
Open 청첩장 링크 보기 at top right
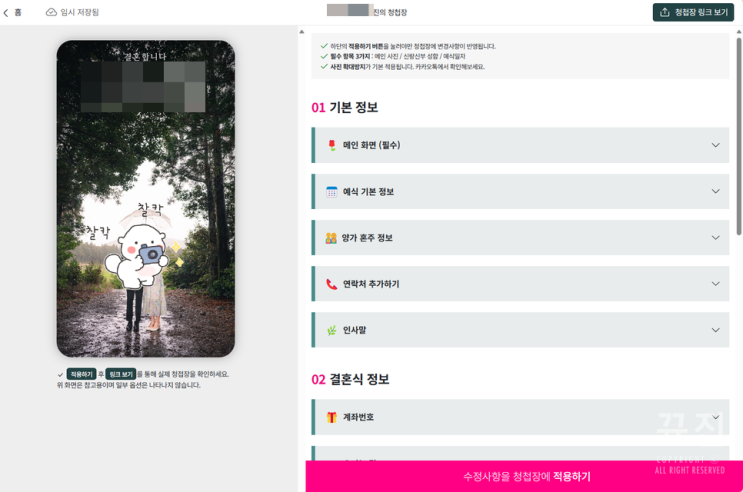(693, 12)
